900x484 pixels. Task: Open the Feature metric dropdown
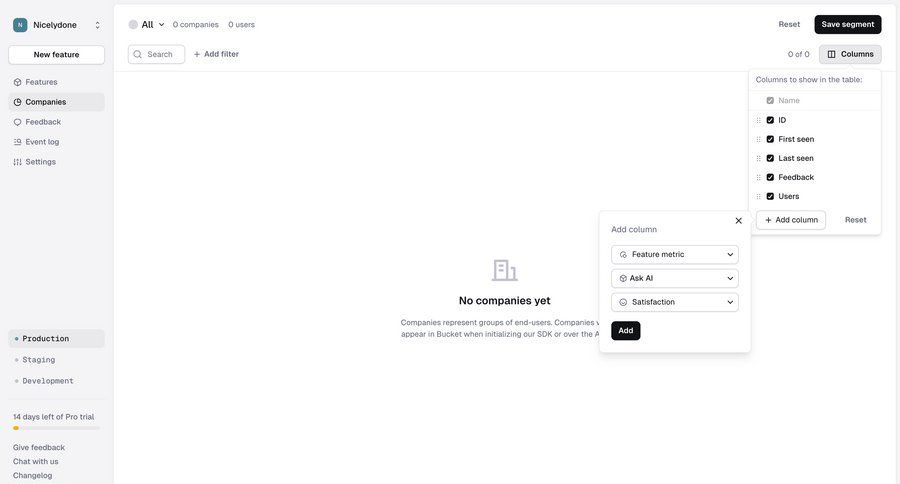tap(675, 254)
